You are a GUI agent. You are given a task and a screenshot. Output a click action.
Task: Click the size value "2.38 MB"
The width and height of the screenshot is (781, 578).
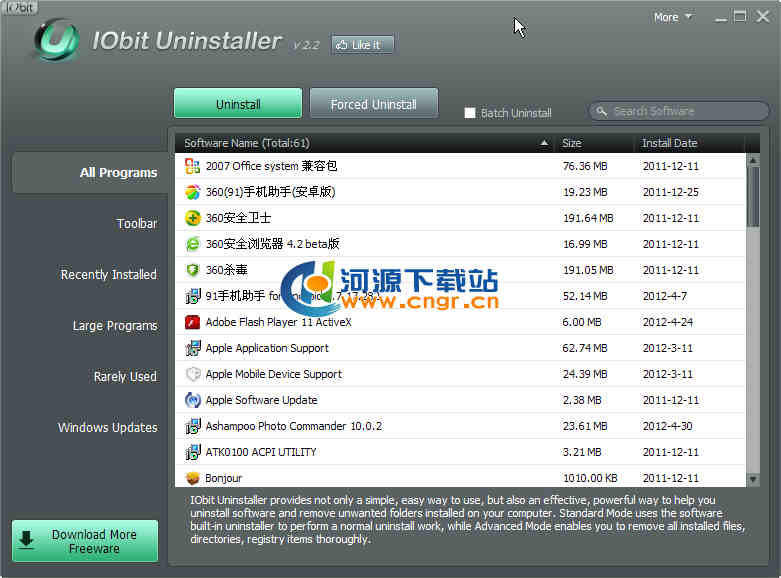point(582,400)
